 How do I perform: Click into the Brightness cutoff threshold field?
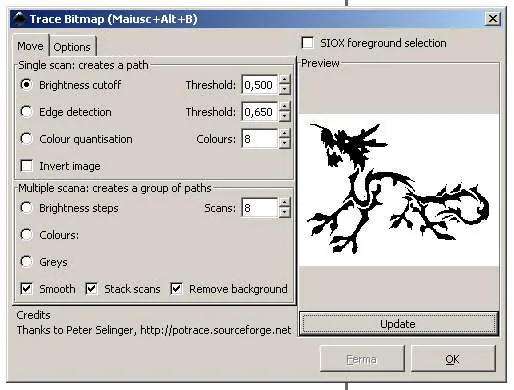(259, 85)
